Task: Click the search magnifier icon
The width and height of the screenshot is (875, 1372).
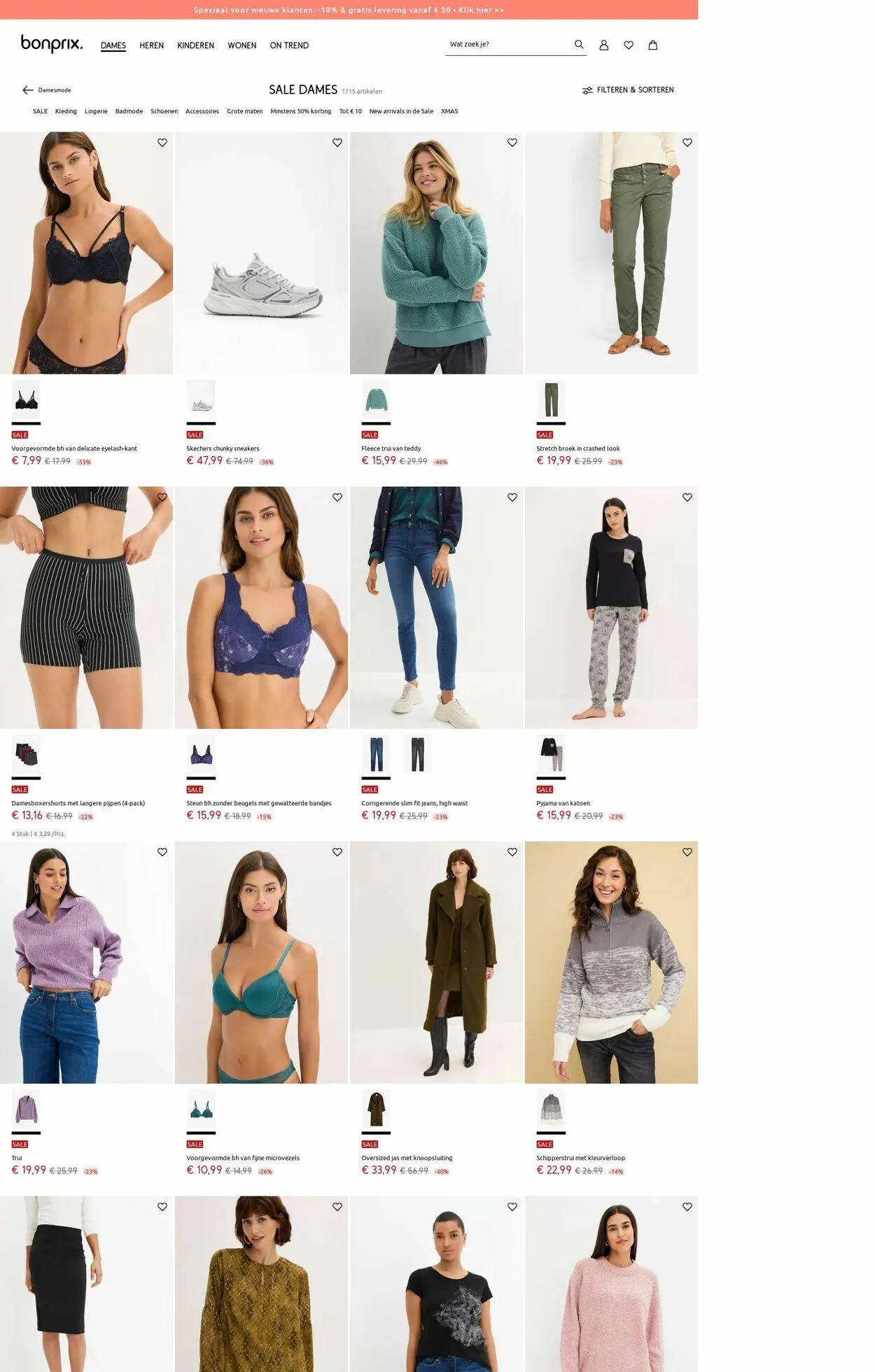Action: (x=579, y=44)
